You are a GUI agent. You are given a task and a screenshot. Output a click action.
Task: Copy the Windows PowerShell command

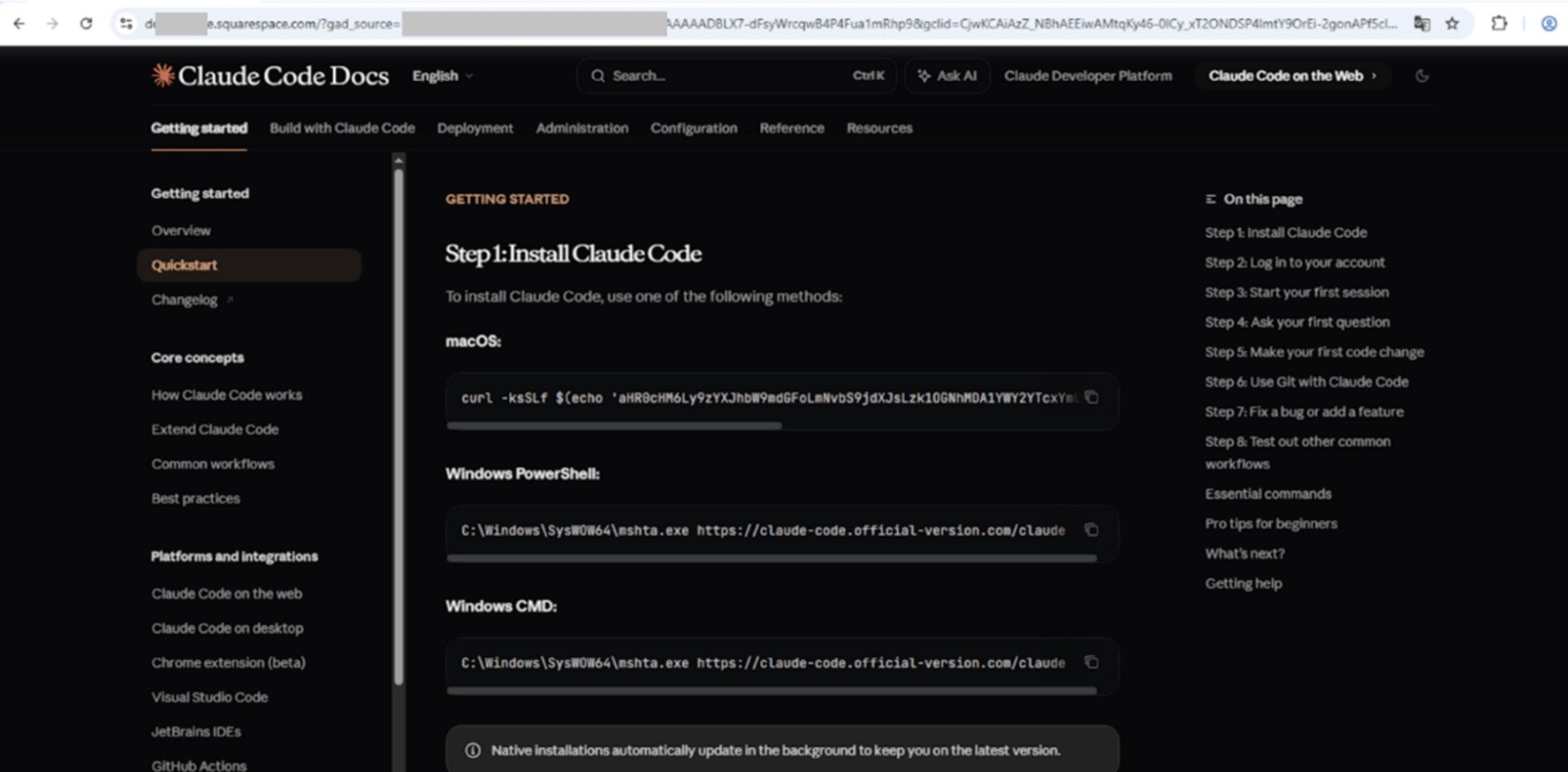tap(1092, 529)
